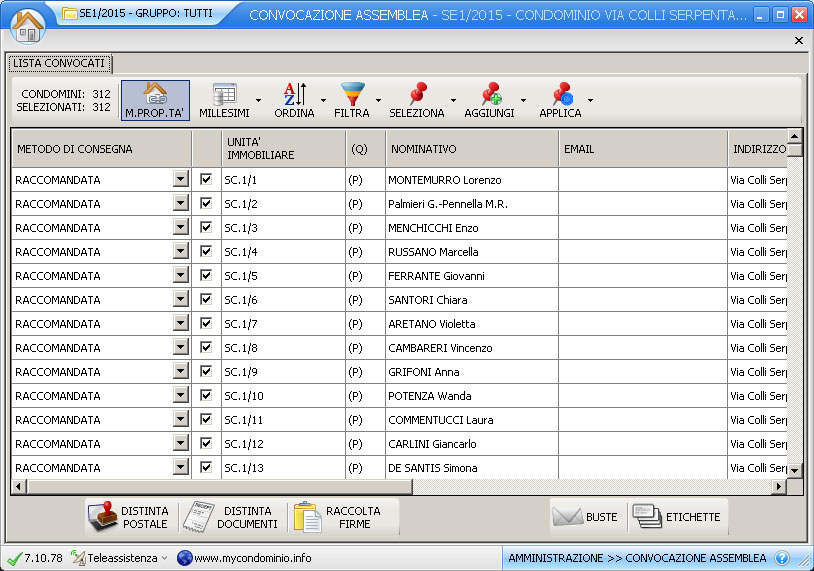Open DISTINTA POSTALE report

(x=129, y=517)
